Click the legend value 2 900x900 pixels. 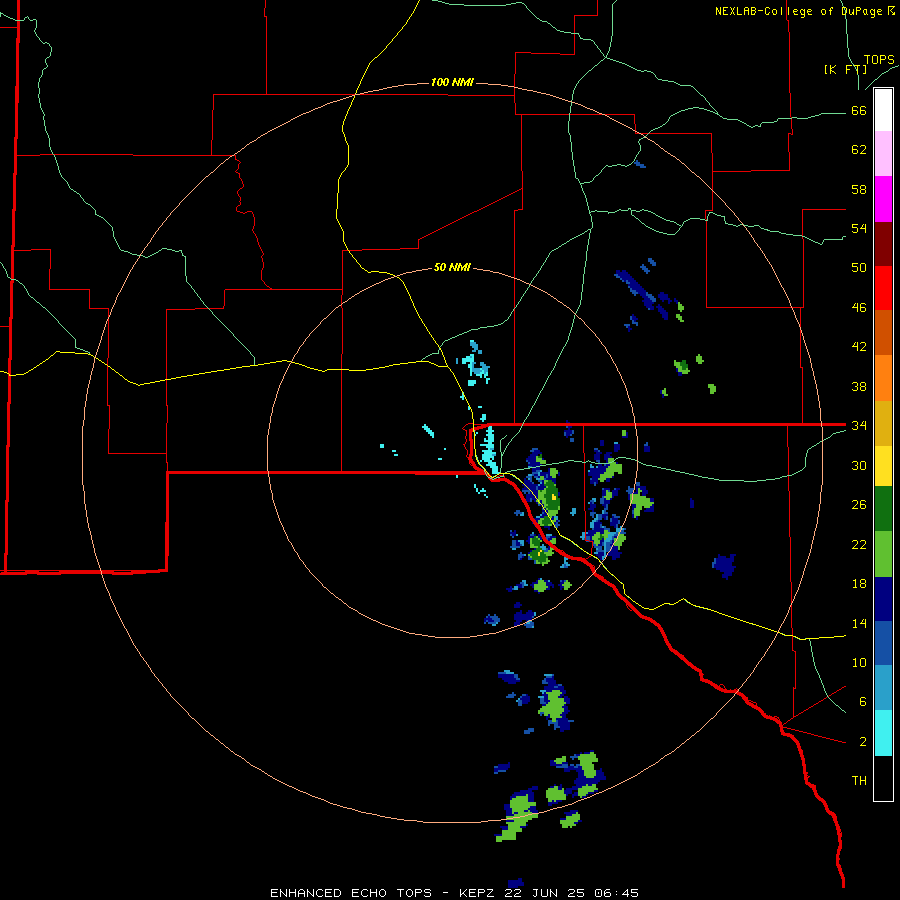pyautogui.click(x=862, y=742)
